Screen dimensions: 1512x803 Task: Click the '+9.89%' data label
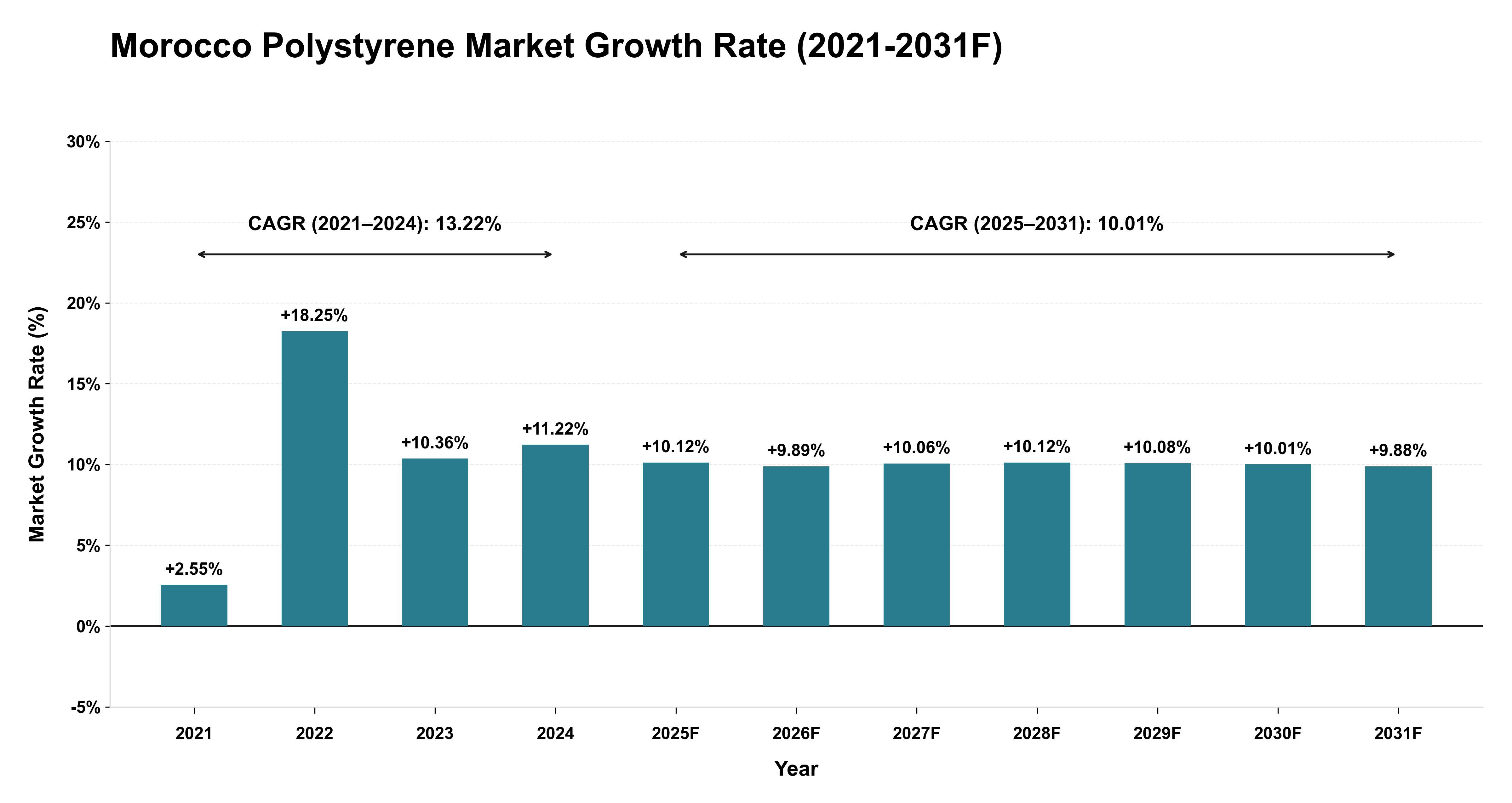(x=796, y=450)
